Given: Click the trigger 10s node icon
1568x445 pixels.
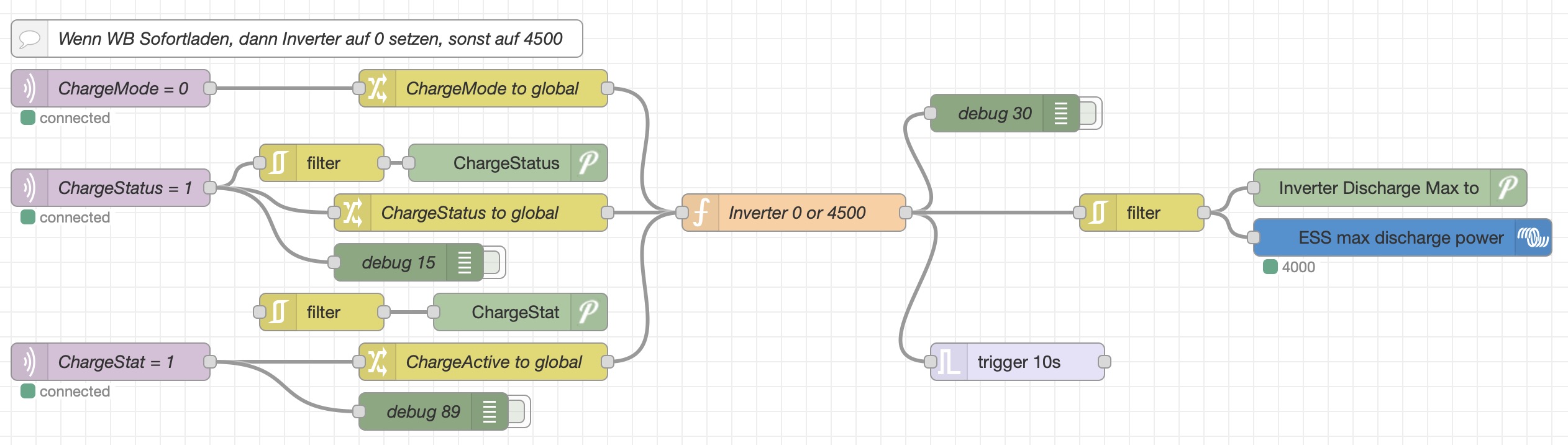Looking at the screenshot, I should click(x=949, y=362).
